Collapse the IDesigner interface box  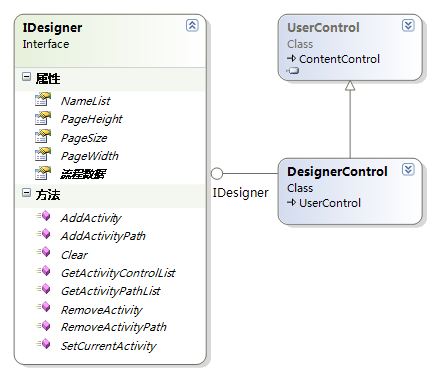(x=192, y=26)
